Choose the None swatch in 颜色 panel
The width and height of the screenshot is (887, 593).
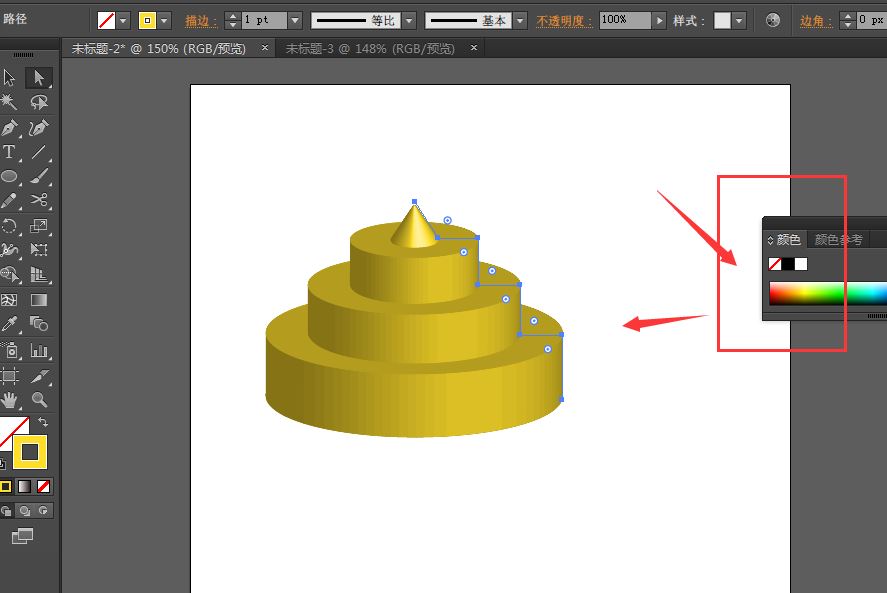coord(775,264)
